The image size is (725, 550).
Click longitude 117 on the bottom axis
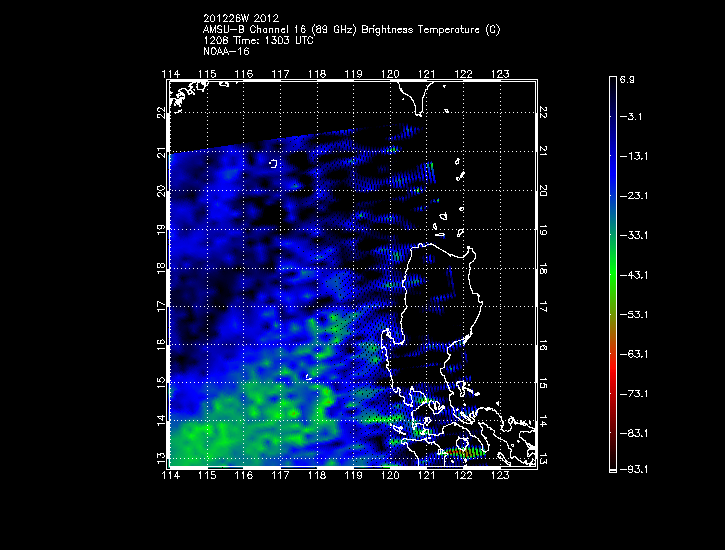280,475
